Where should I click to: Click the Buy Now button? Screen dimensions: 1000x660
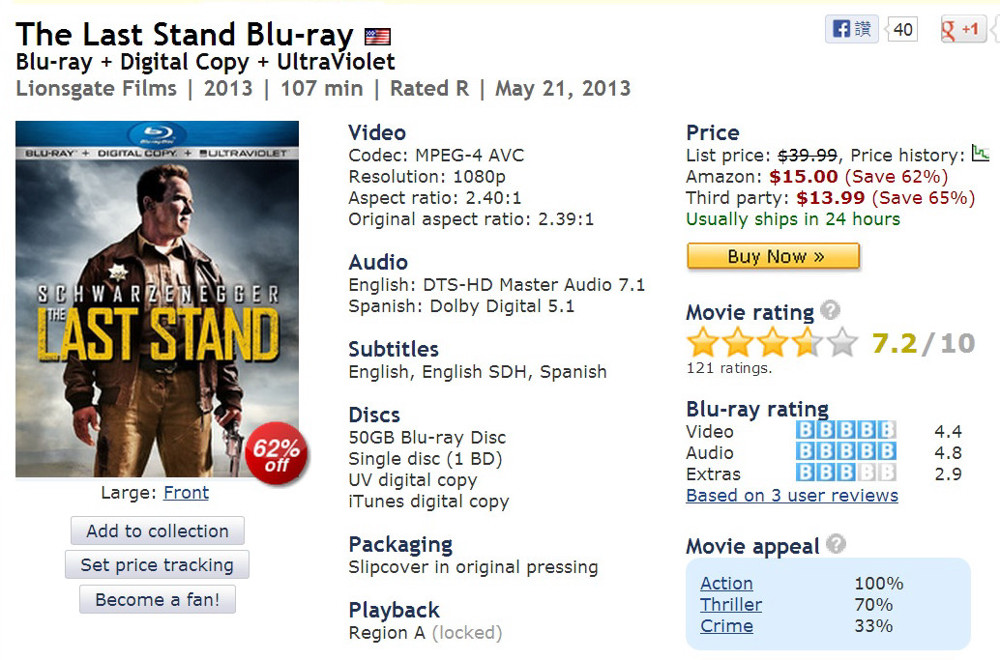[x=773, y=256]
